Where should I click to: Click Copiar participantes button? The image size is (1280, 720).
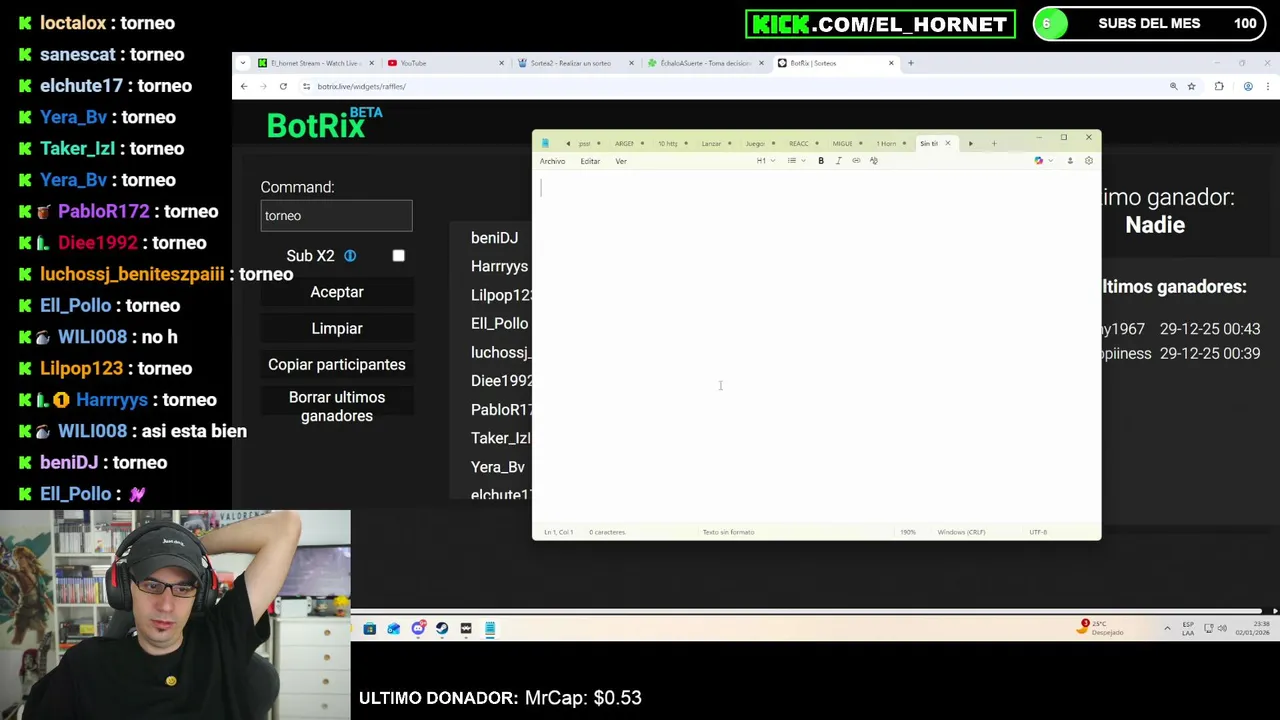click(337, 365)
